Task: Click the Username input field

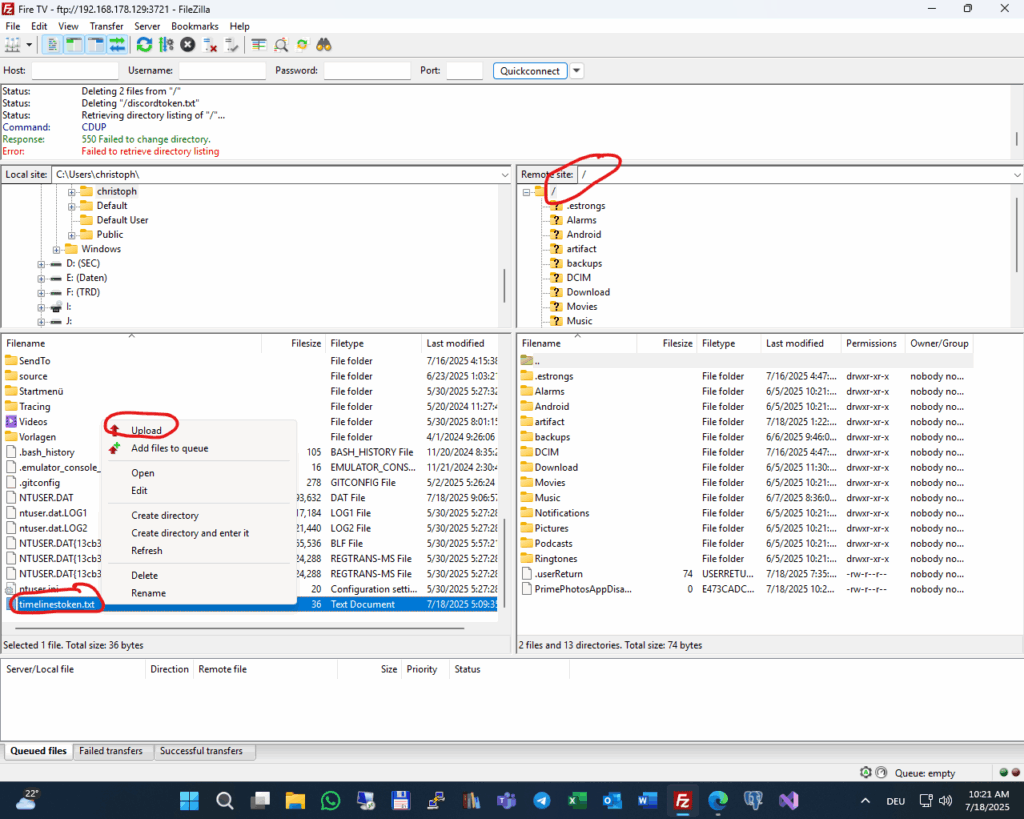Action: point(222,71)
